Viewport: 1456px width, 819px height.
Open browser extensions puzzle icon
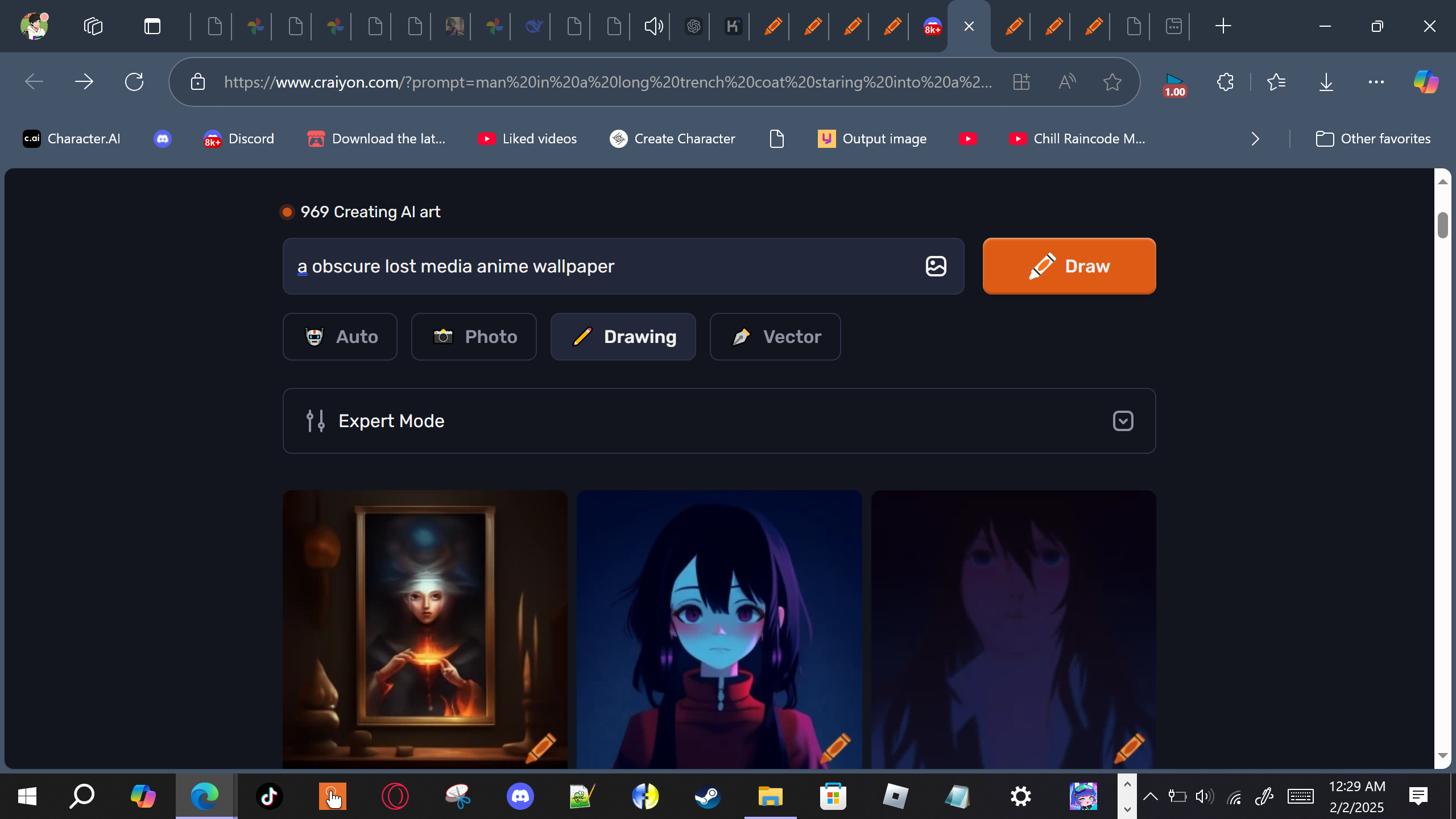[x=1225, y=82]
